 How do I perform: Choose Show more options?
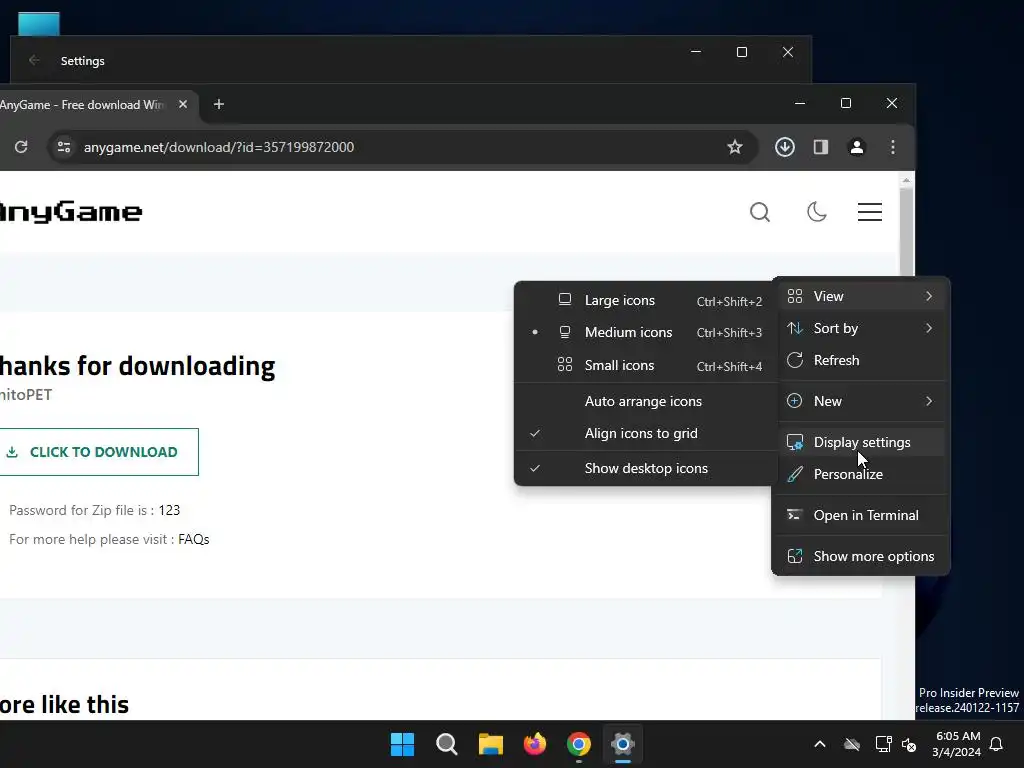pos(861,556)
